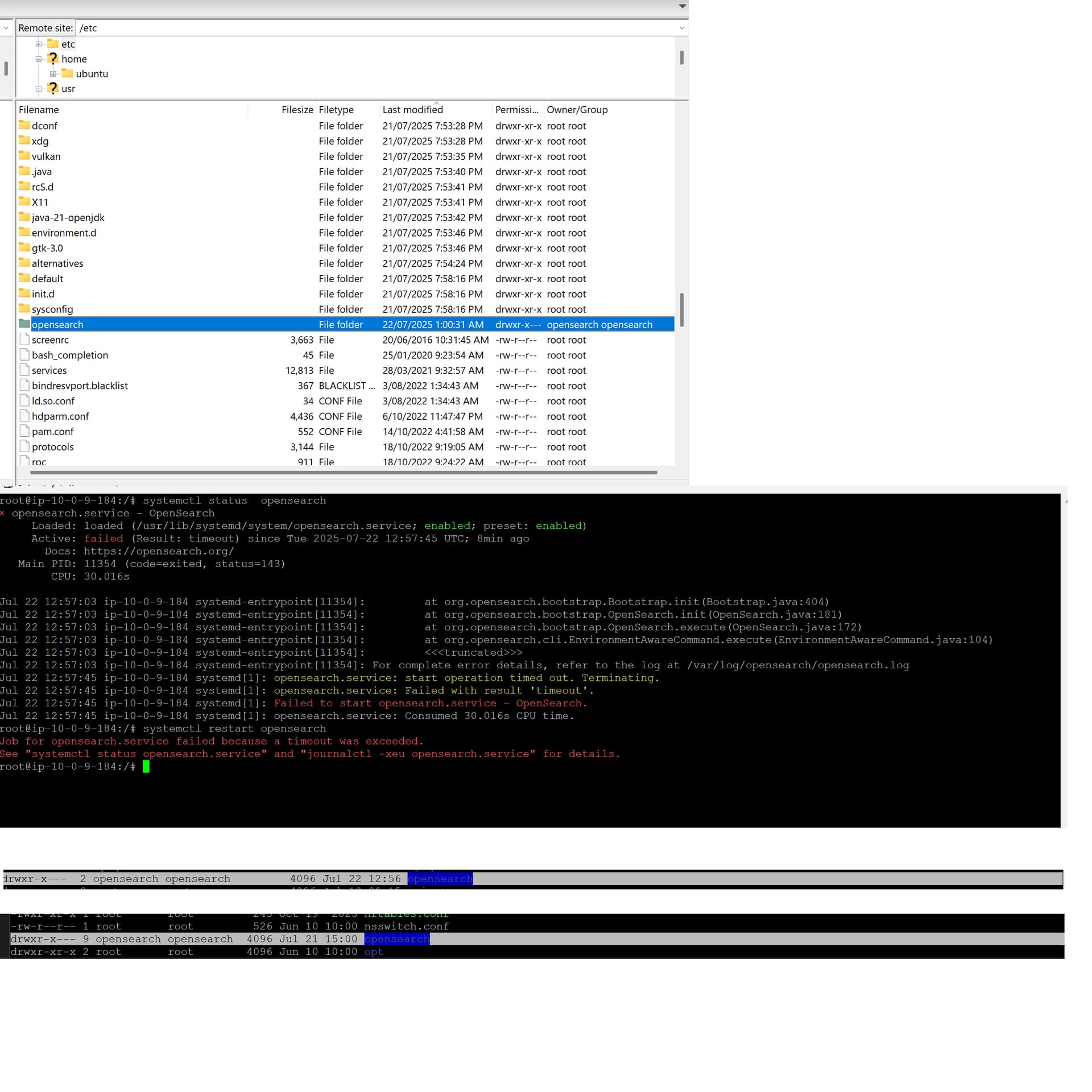Sort by the Filesize column header
The image size is (1092, 1092).
[x=282, y=110]
